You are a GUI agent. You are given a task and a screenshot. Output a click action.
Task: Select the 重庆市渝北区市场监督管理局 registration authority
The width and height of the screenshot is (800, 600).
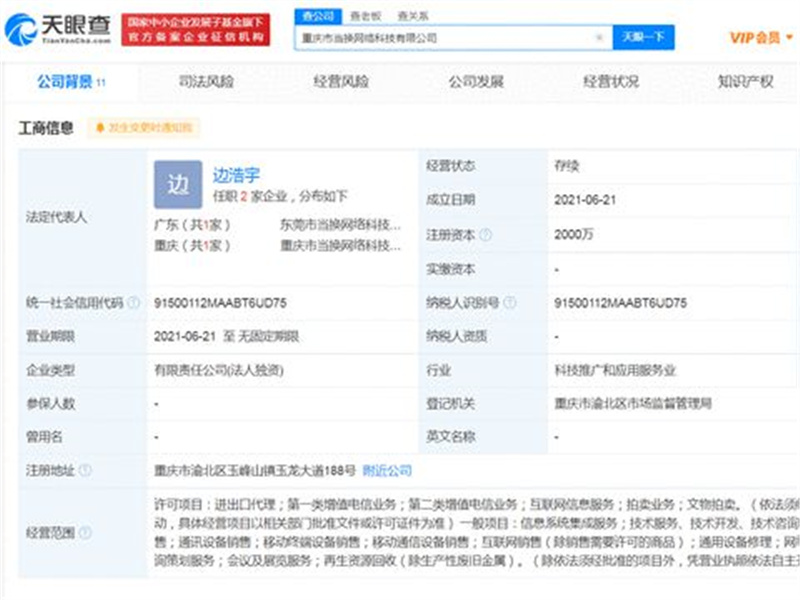[633, 404]
